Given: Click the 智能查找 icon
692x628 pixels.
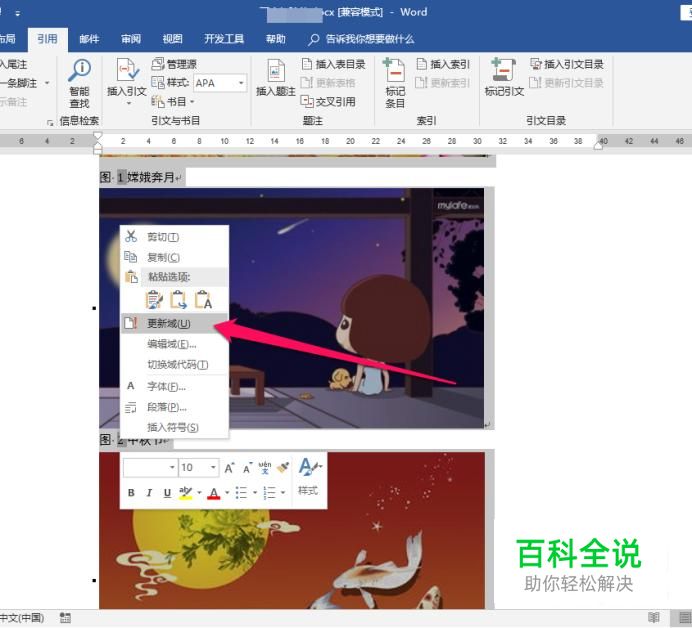Looking at the screenshot, I should tap(79, 84).
